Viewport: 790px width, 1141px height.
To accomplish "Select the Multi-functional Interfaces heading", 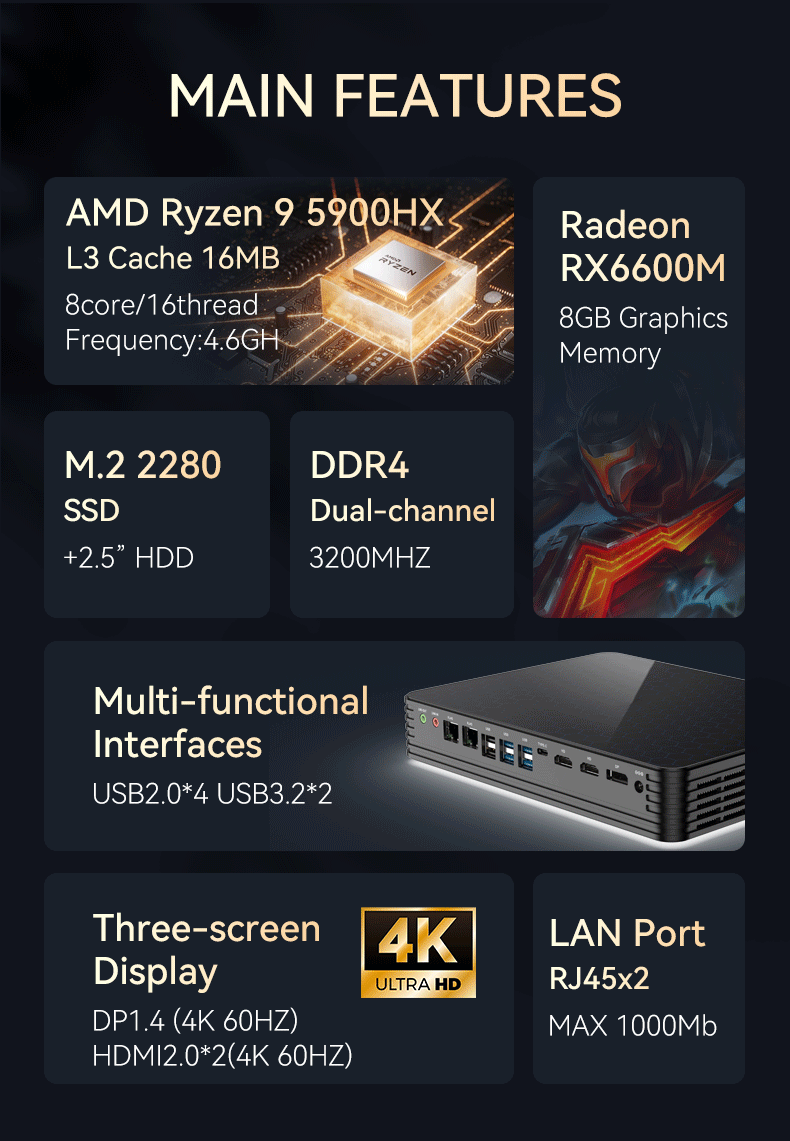I will pos(231,723).
